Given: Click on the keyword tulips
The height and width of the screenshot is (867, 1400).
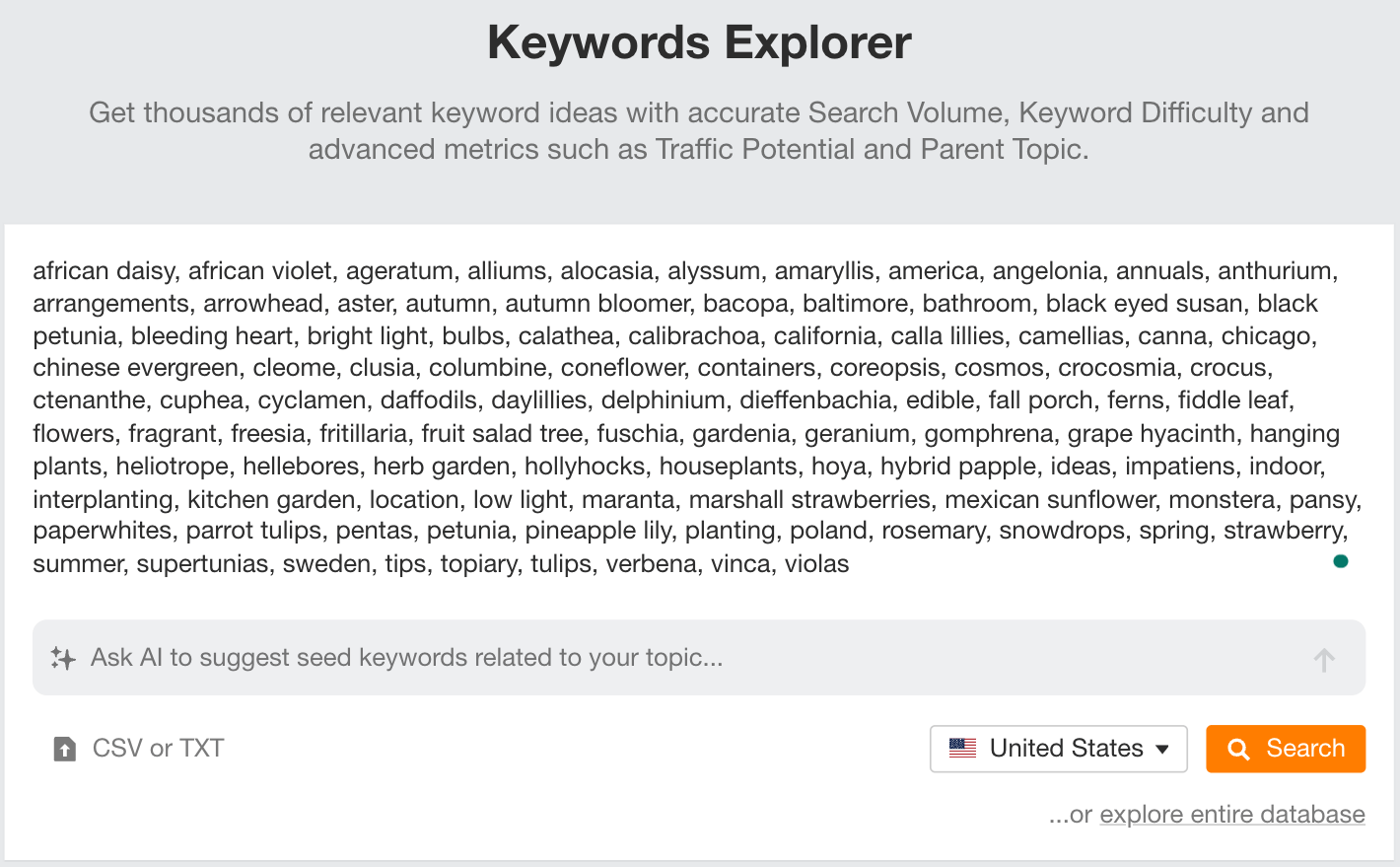Looking at the screenshot, I should 564,563.
